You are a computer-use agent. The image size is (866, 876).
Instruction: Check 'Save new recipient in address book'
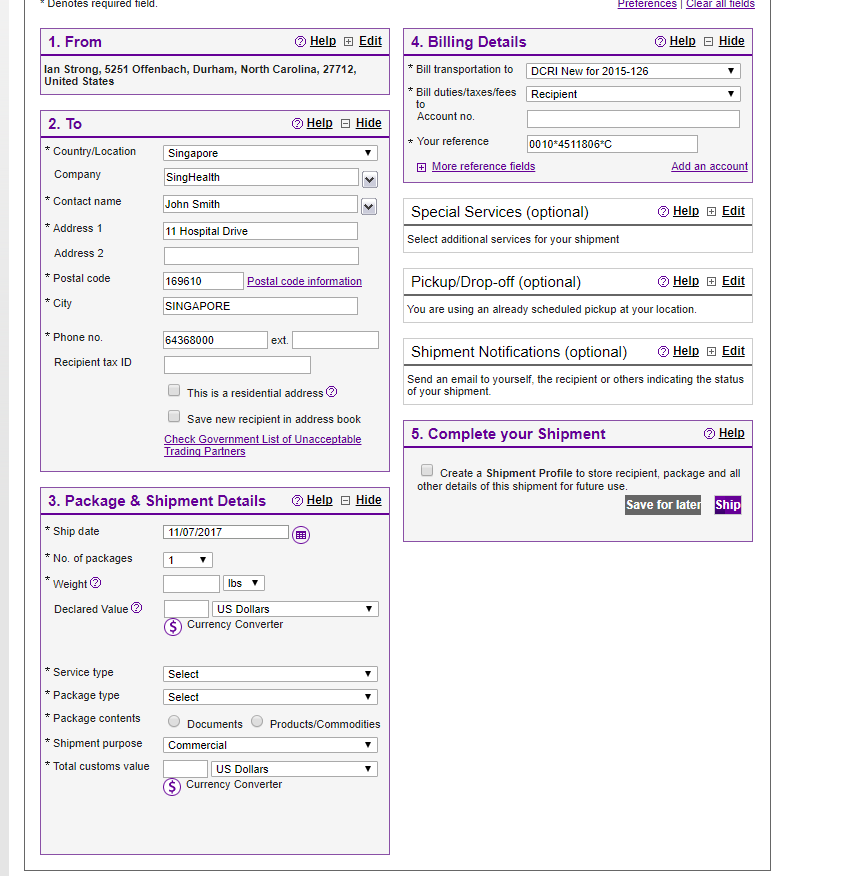[174, 416]
